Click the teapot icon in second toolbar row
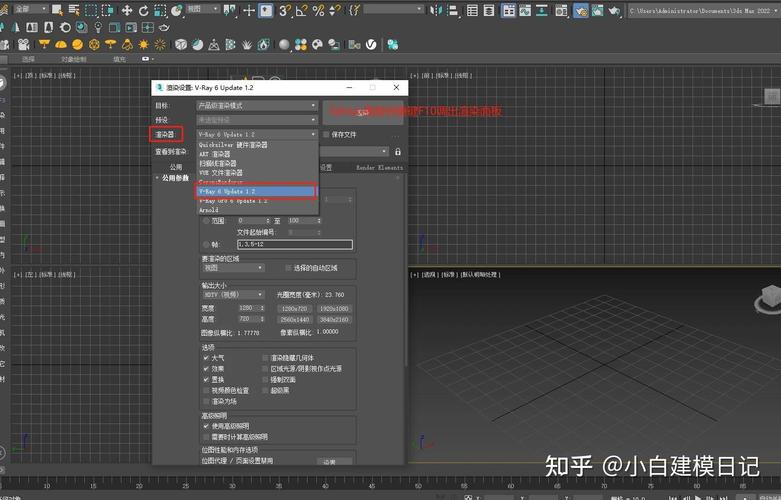The width and height of the screenshot is (781, 500). (x=164, y=28)
